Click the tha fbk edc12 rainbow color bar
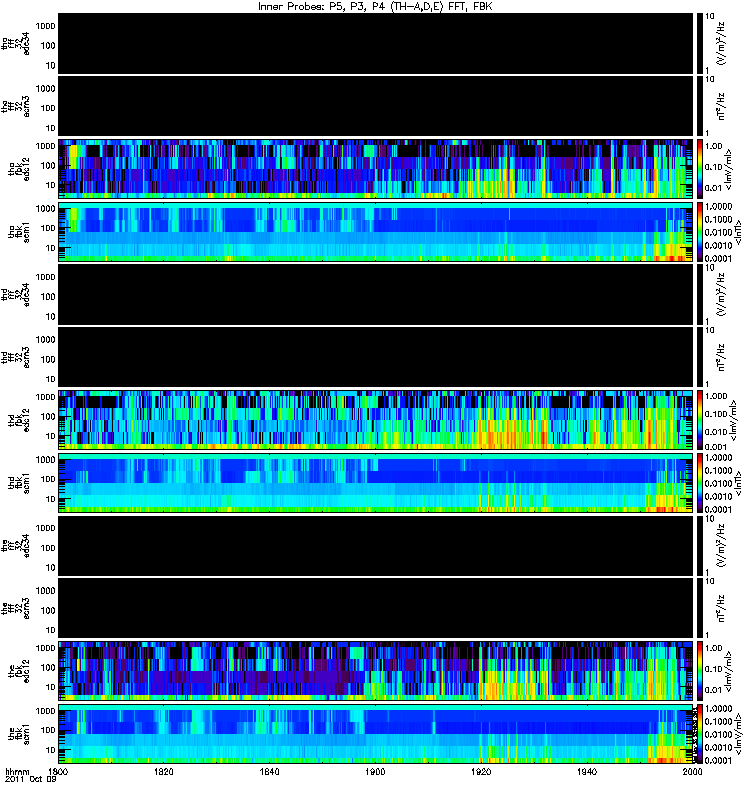This screenshot has height=800, width=750. click(x=700, y=169)
